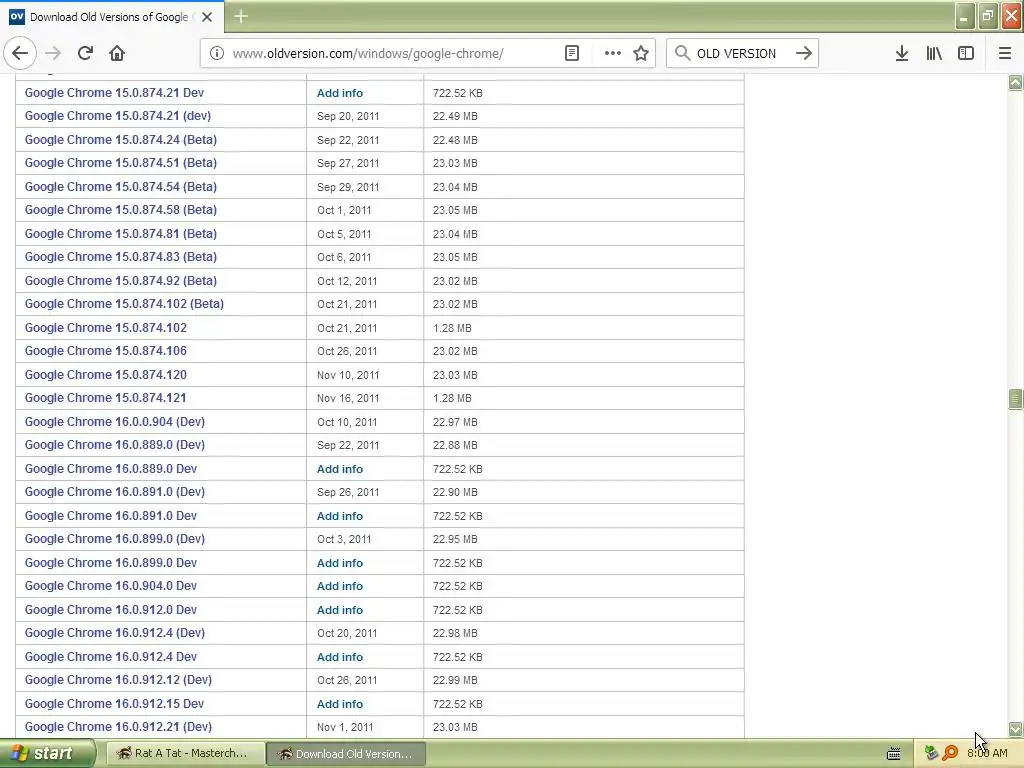
Task: Show site information for oldversion.com
Action: 217,53
